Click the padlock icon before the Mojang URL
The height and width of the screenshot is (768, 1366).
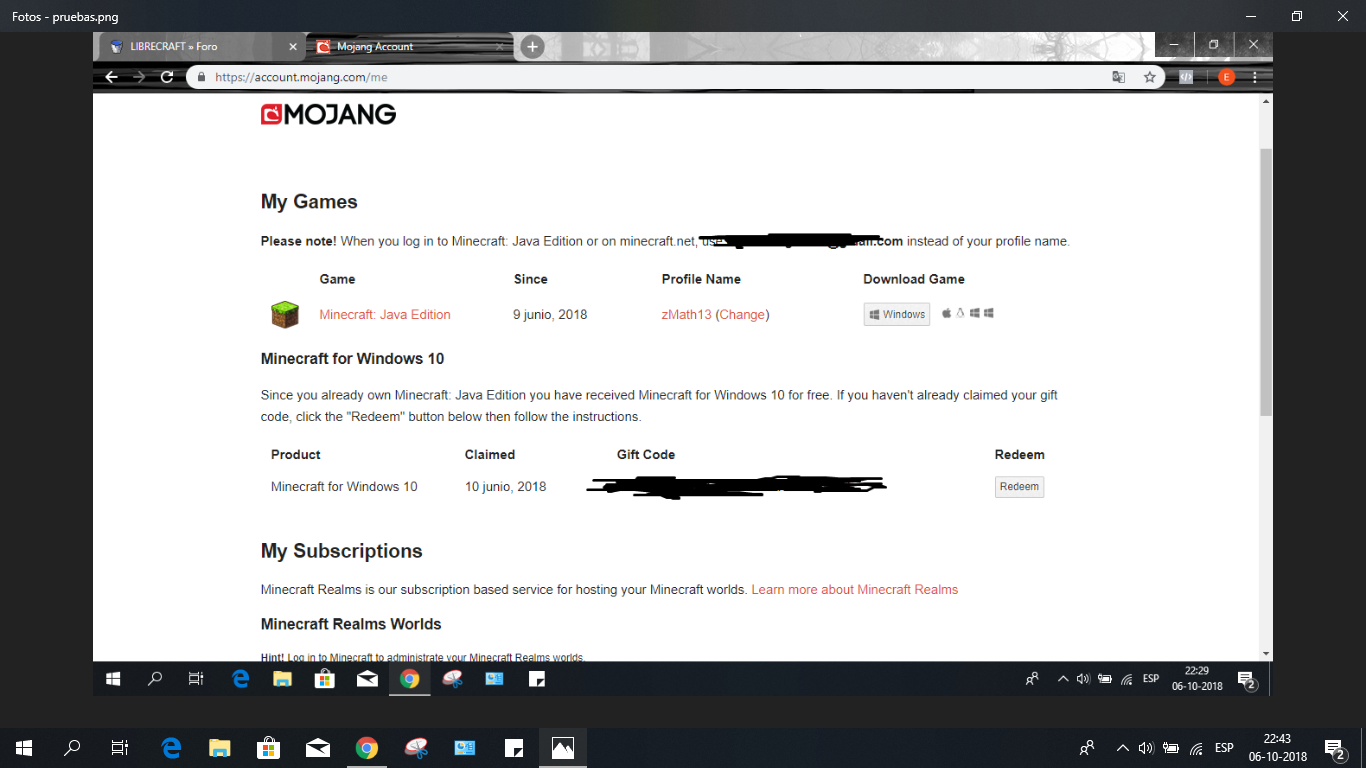tap(201, 77)
